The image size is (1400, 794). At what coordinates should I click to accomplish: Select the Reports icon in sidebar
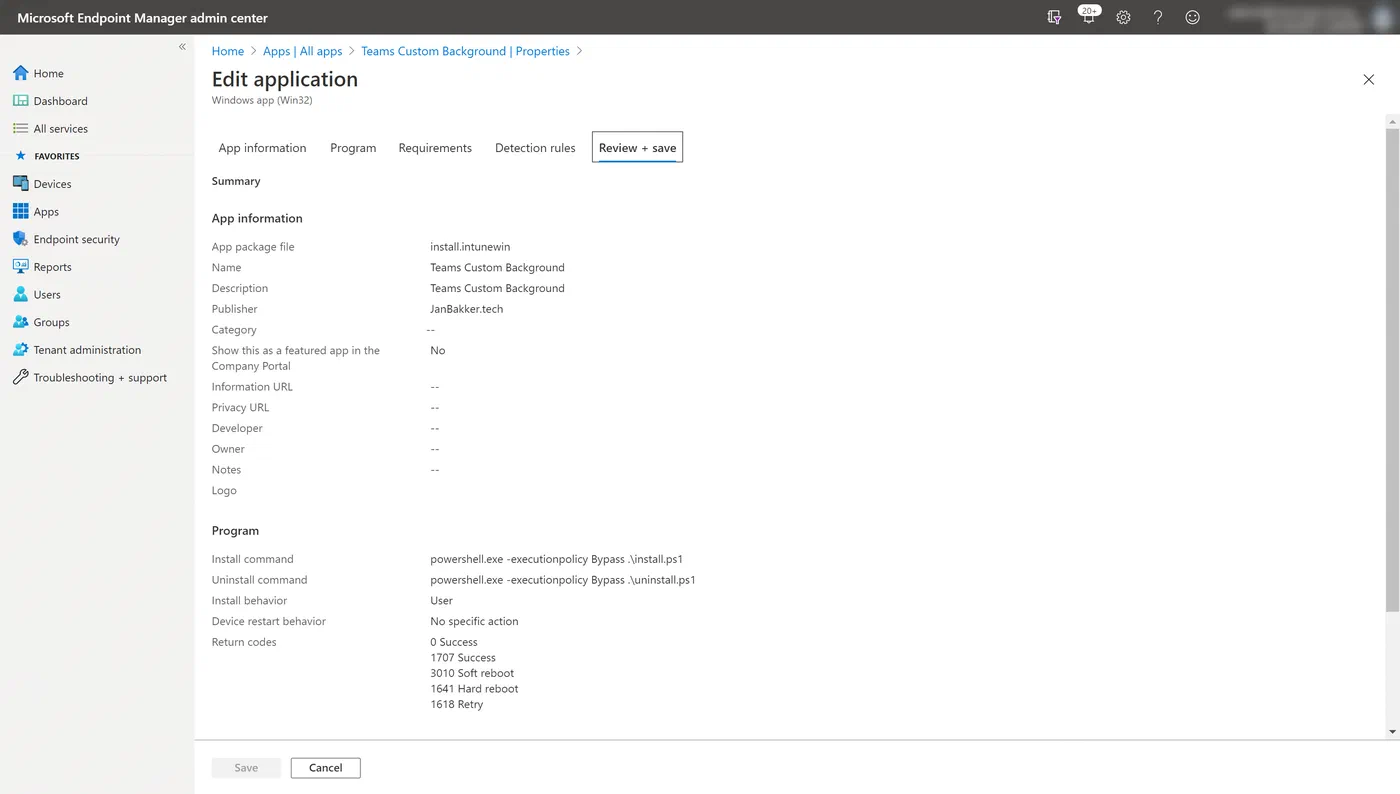coord(20,267)
